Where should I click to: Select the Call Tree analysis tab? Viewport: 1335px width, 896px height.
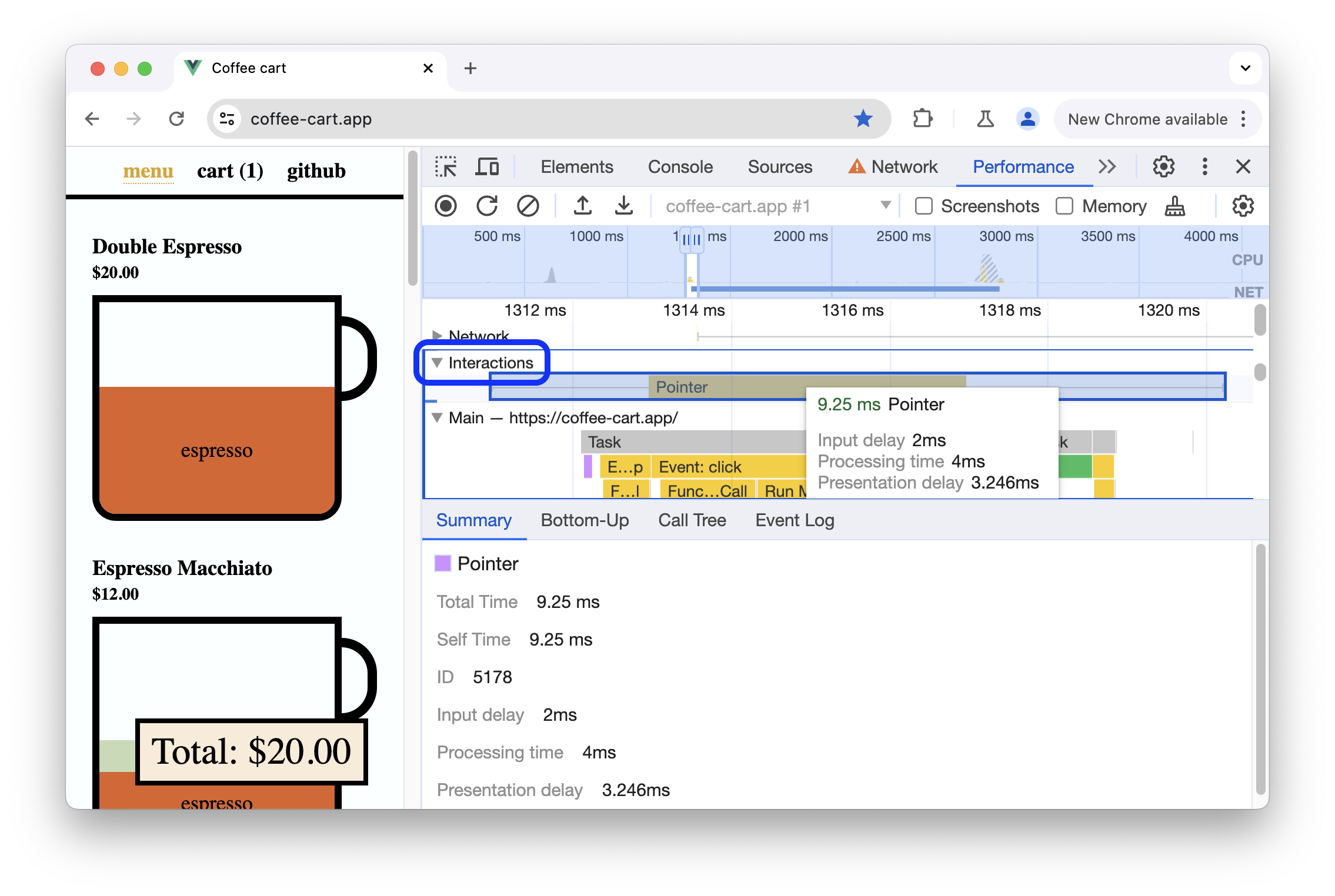[694, 520]
